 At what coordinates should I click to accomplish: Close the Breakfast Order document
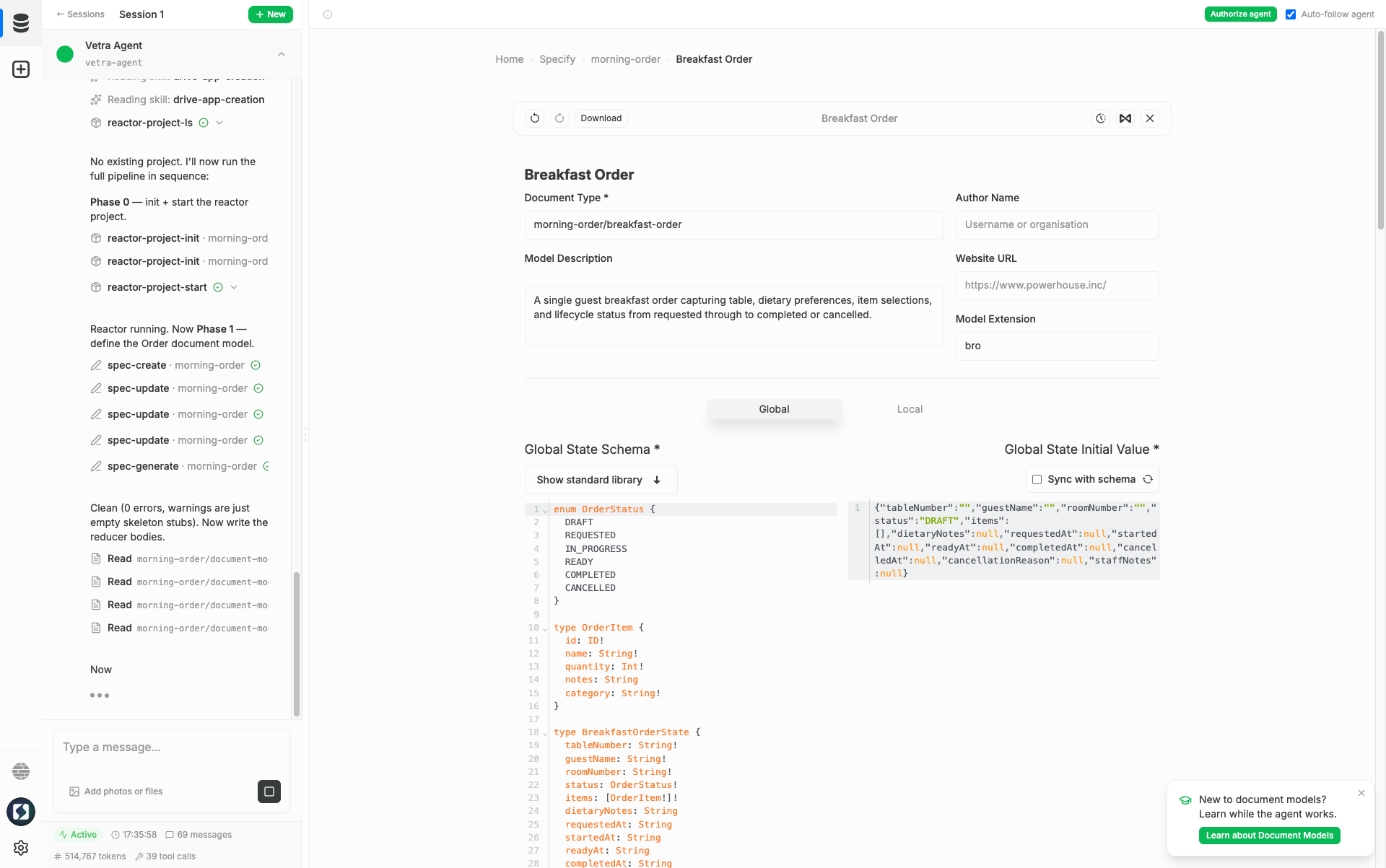point(1150,118)
